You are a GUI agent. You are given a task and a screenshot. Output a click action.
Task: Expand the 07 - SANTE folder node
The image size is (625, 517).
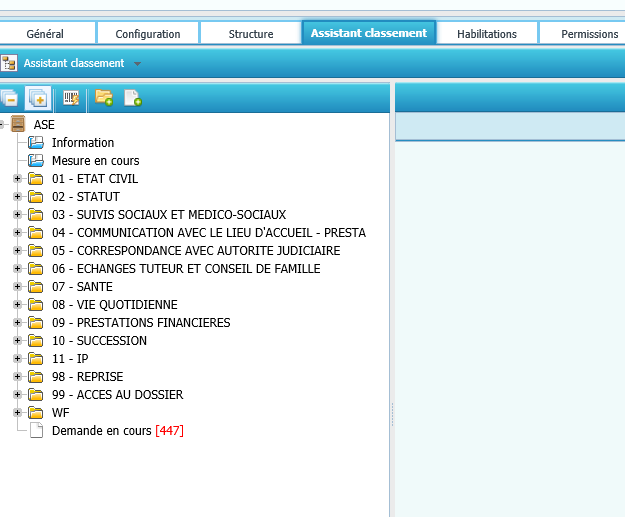(x=17, y=287)
